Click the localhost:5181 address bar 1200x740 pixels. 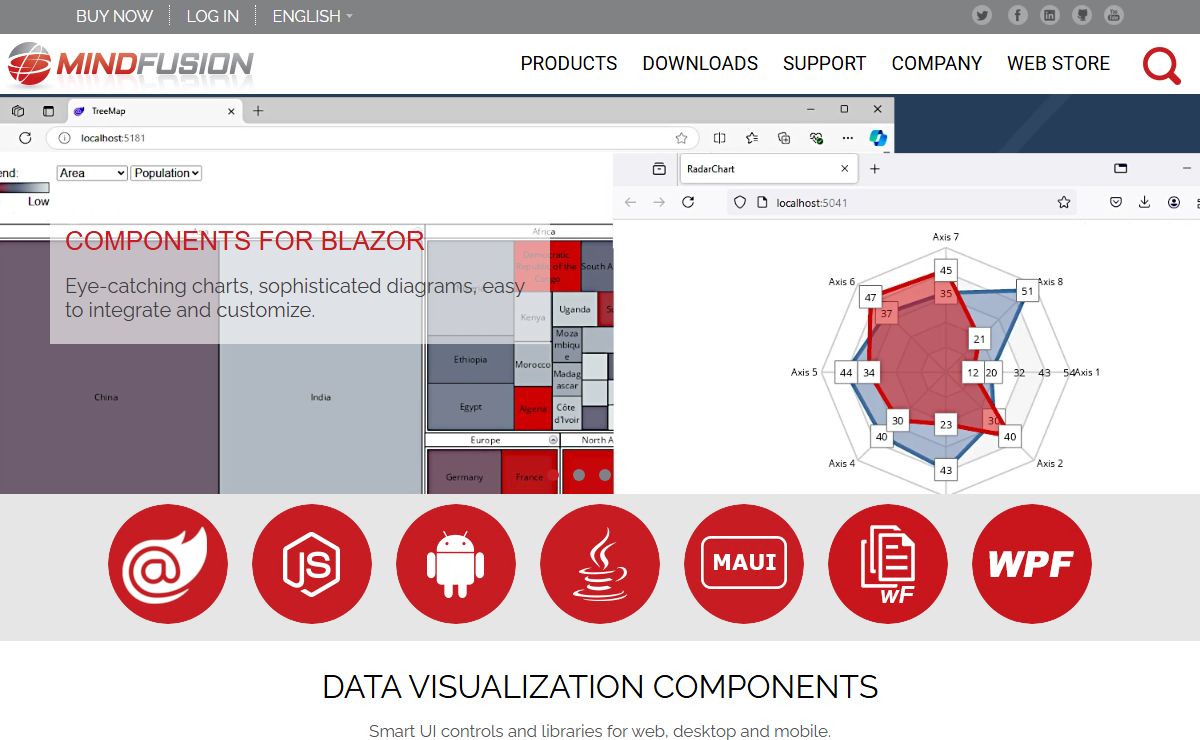tap(371, 138)
